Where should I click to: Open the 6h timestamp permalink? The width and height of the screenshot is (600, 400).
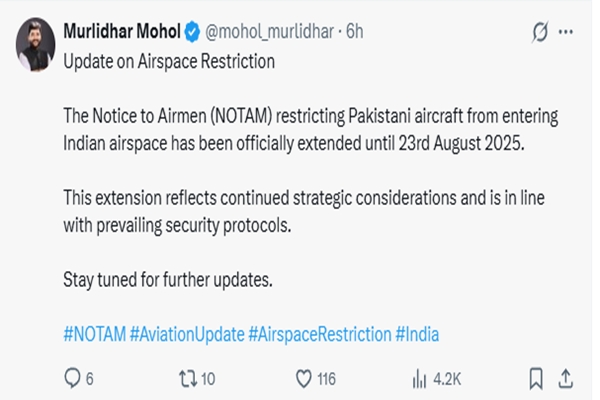[x=354, y=32]
